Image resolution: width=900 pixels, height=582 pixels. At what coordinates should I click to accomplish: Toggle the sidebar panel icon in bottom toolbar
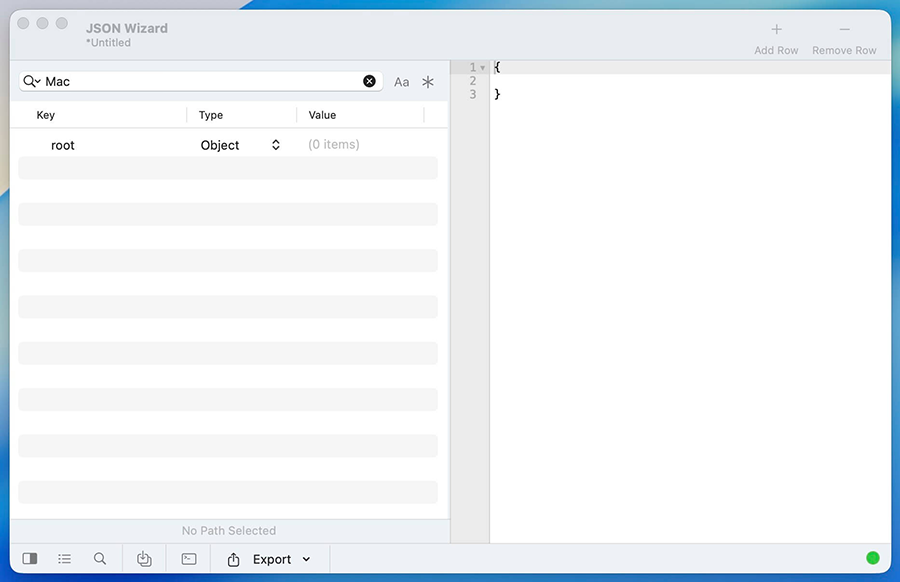pos(30,559)
